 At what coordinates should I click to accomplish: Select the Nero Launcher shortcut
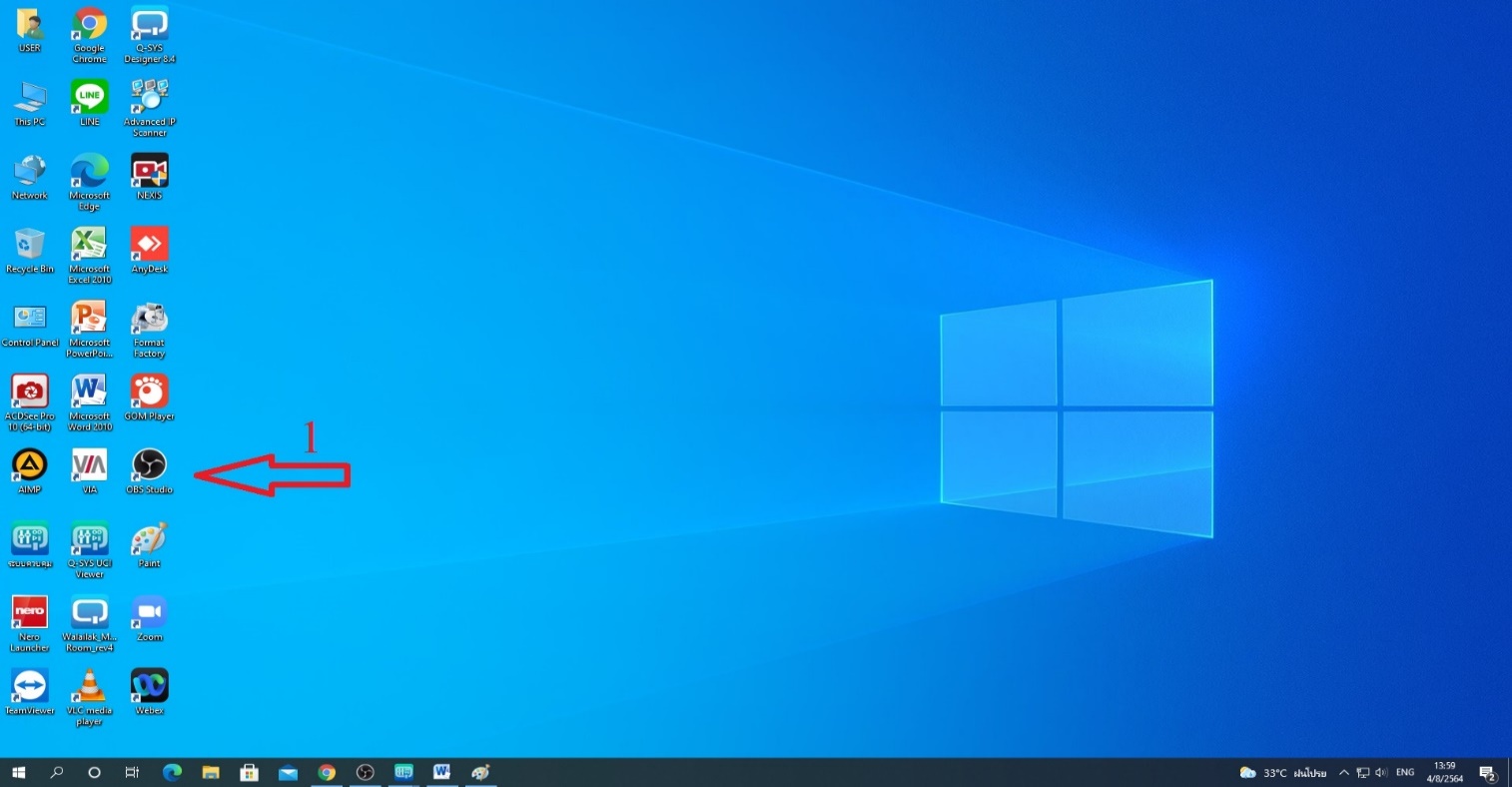(30, 625)
